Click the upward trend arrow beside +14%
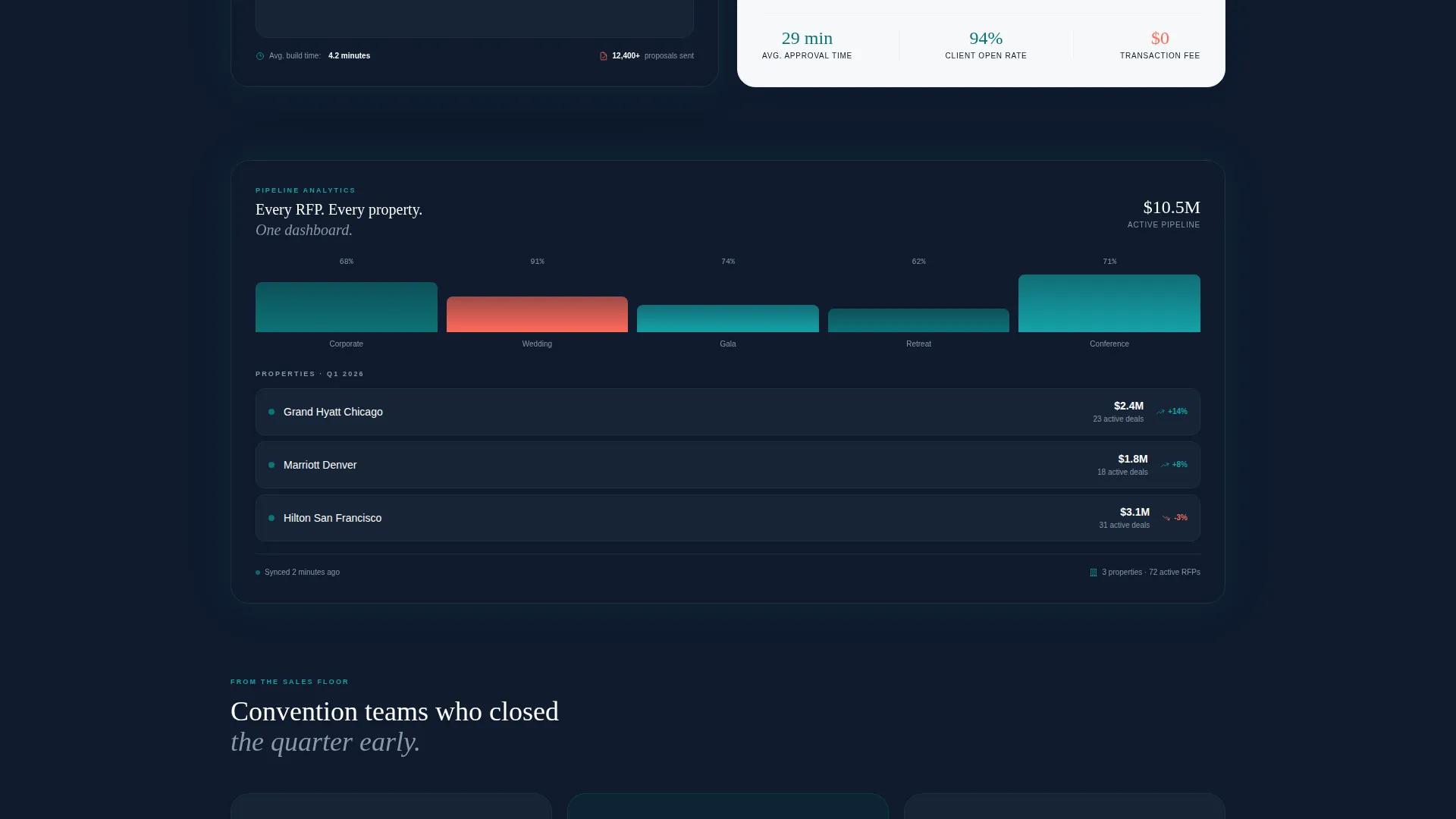This screenshot has height=819, width=1456. click(1160, 412)
